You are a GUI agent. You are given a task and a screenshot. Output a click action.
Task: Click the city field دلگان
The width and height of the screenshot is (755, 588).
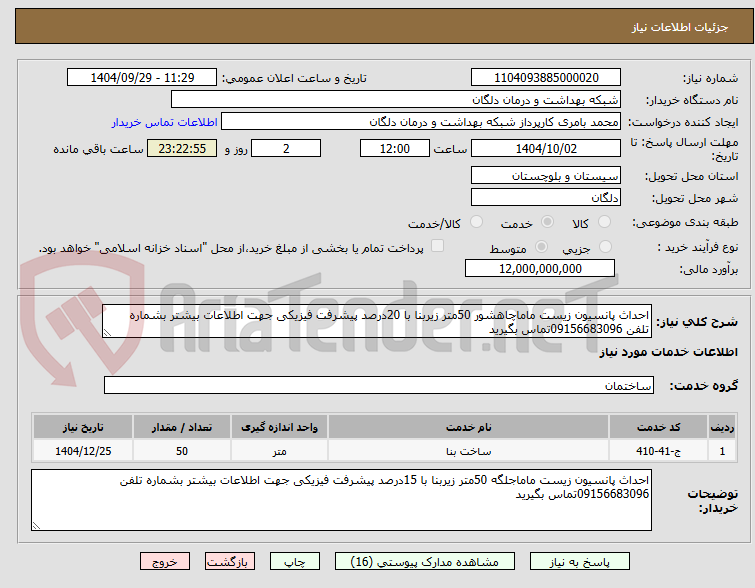pyautogui.click(x=546, y=197)
